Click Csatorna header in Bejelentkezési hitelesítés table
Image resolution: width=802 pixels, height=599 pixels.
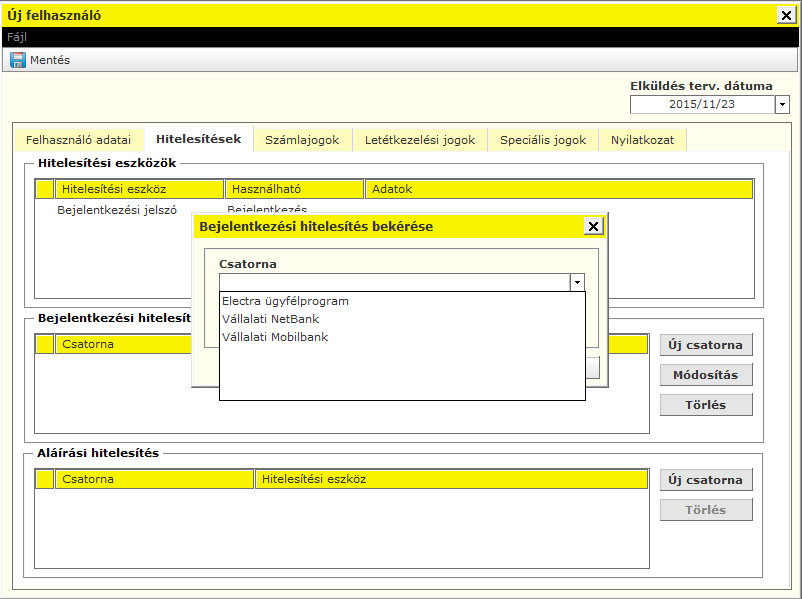[x=123, y=344]
